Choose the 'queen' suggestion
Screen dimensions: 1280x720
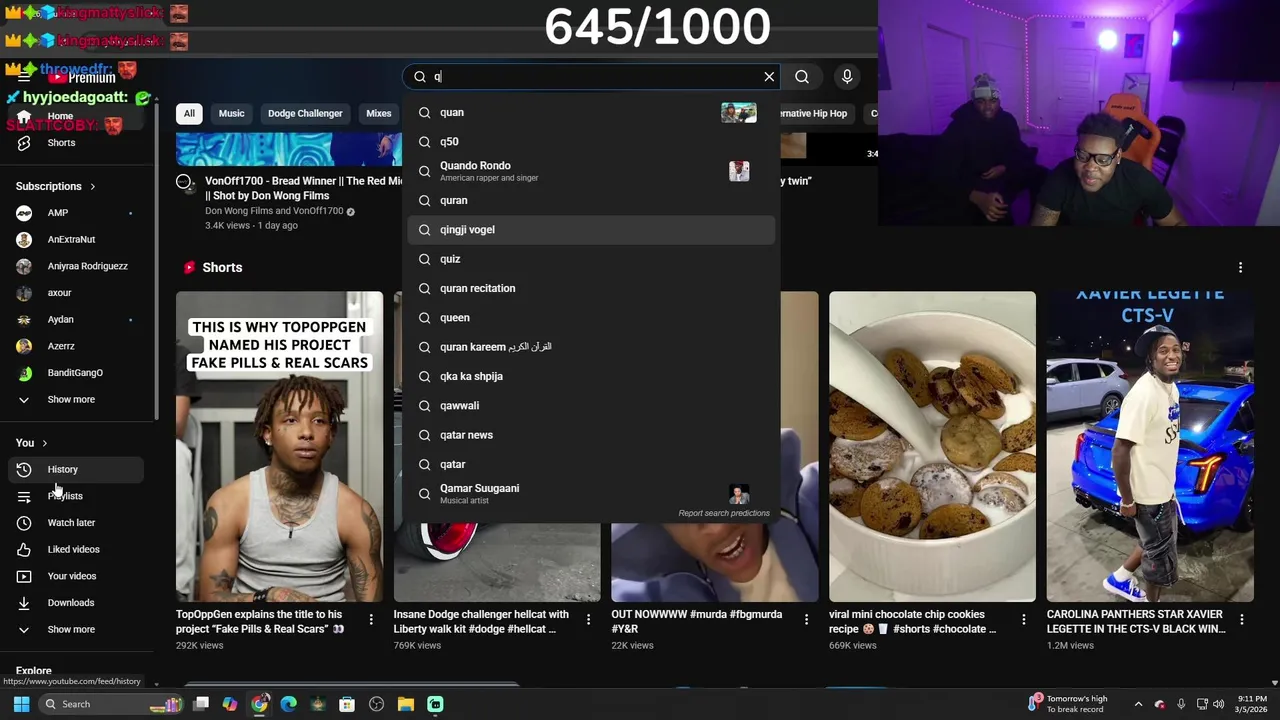pos(591,318)
